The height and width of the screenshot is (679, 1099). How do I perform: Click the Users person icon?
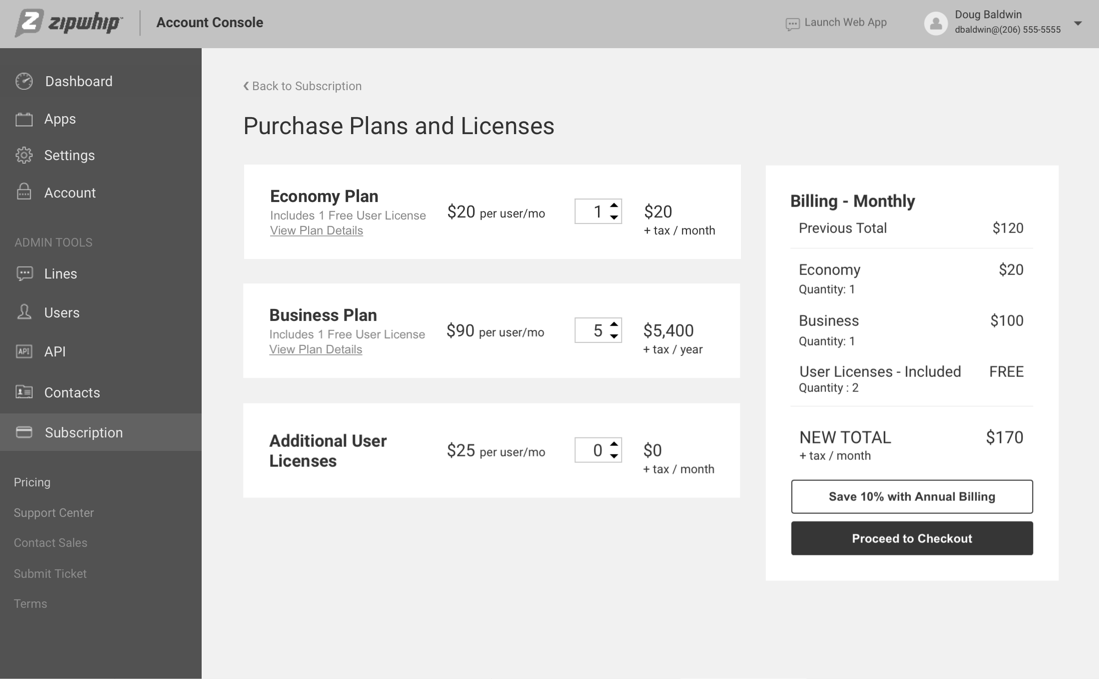point(24,312)
